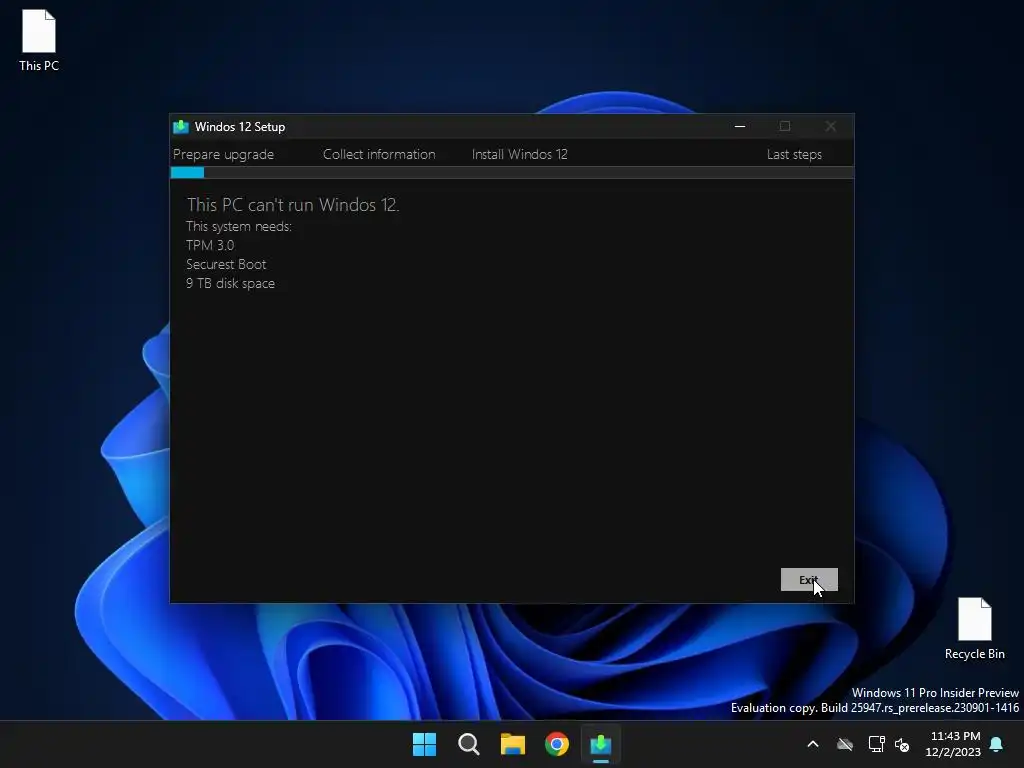
Task: Click the "TPM 3.0" requirement line
Action: (x=210, y=246)
